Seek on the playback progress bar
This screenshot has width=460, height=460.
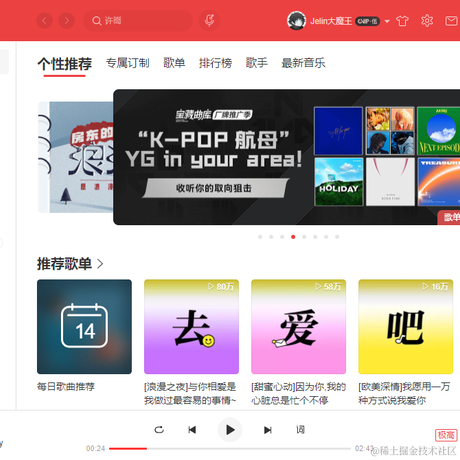pos(230,448)
